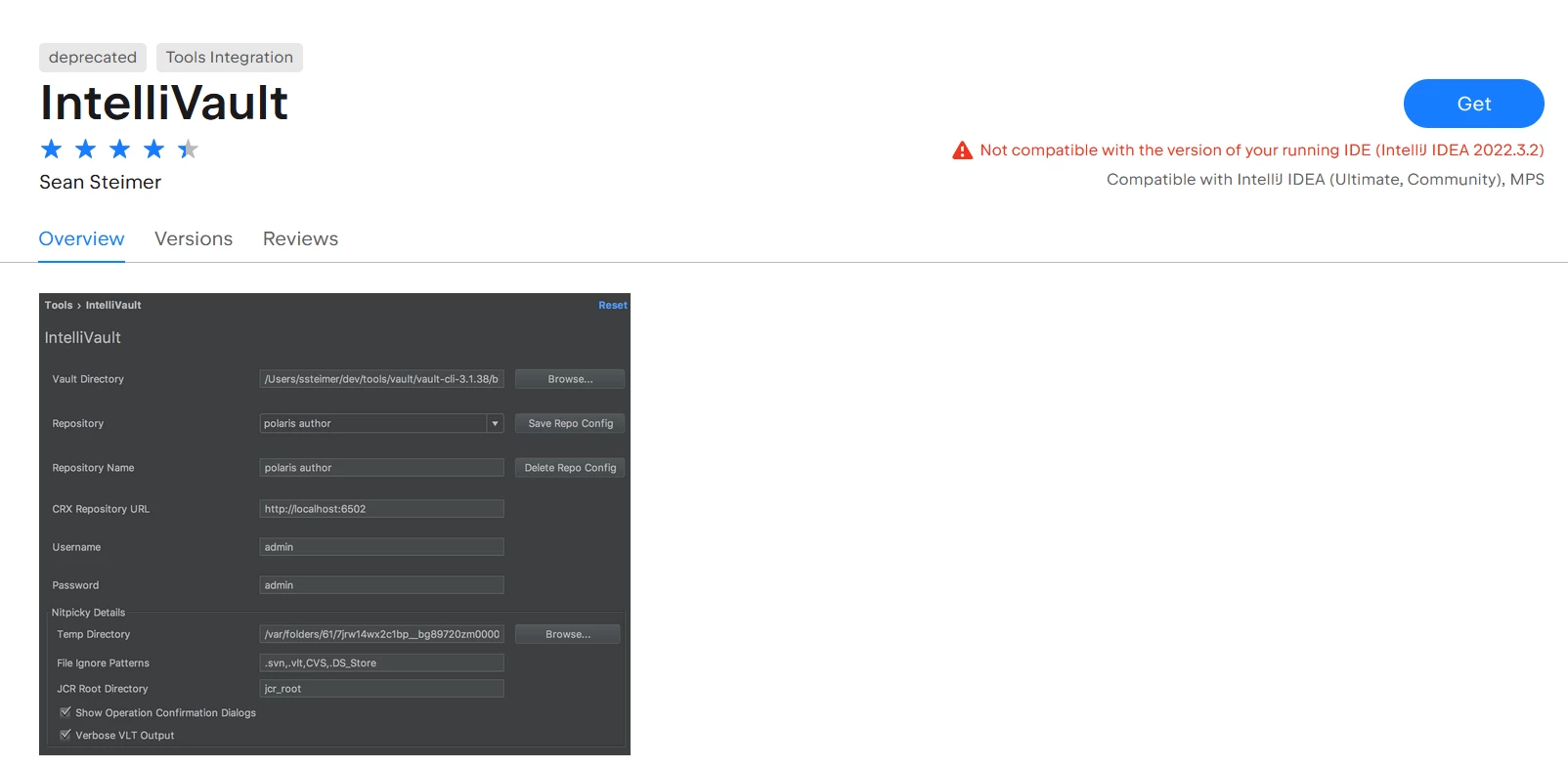
Task: Click the Tools Integration tag
Action: 230,58
